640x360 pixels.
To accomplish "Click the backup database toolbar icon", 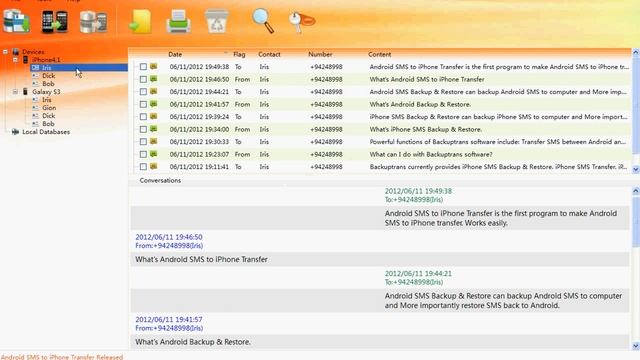I will coord(16,21).
